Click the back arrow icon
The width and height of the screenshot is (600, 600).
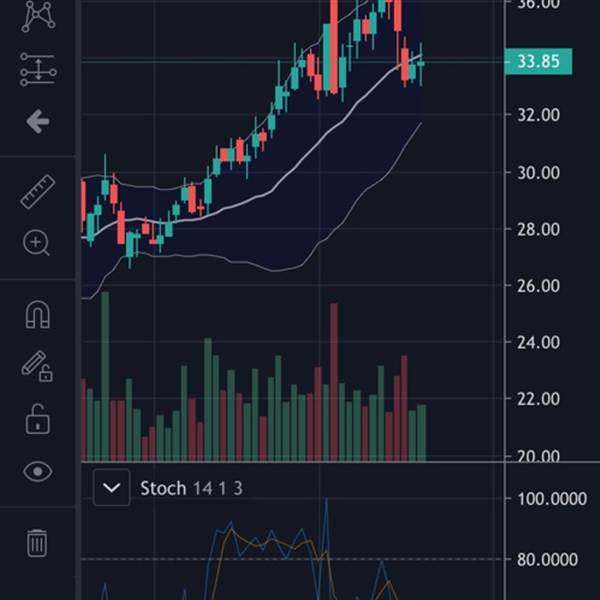(38, 122)
